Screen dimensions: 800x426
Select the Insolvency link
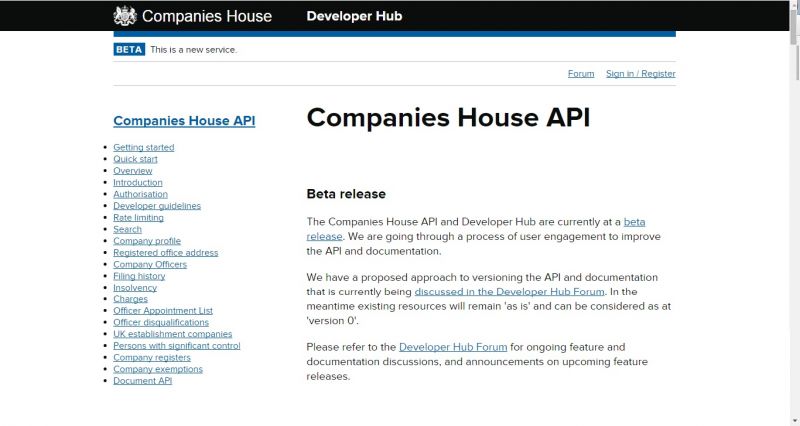click(135, 288)
